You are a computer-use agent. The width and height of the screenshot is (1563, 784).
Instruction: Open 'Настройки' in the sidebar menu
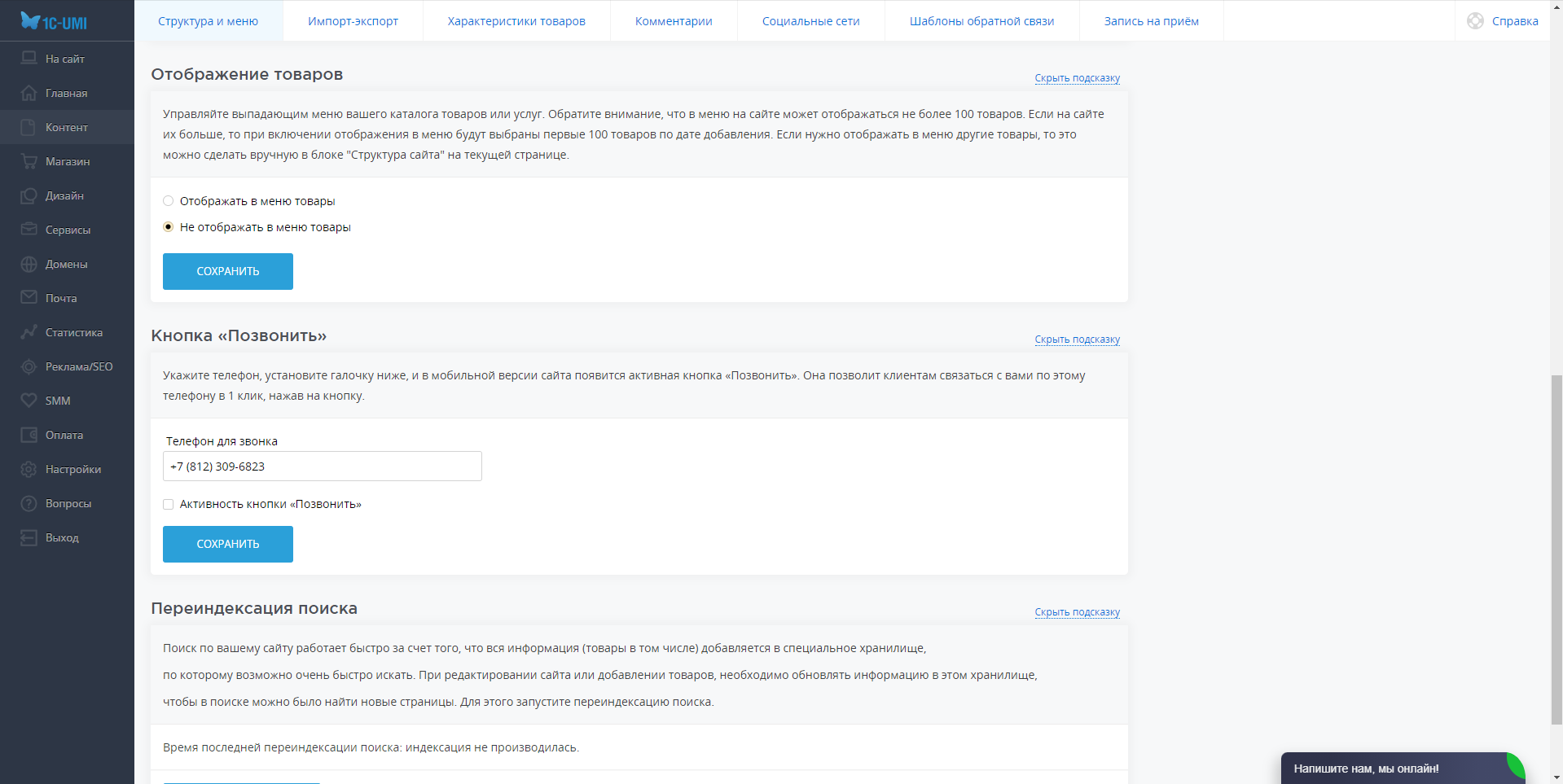pos(67,469)
